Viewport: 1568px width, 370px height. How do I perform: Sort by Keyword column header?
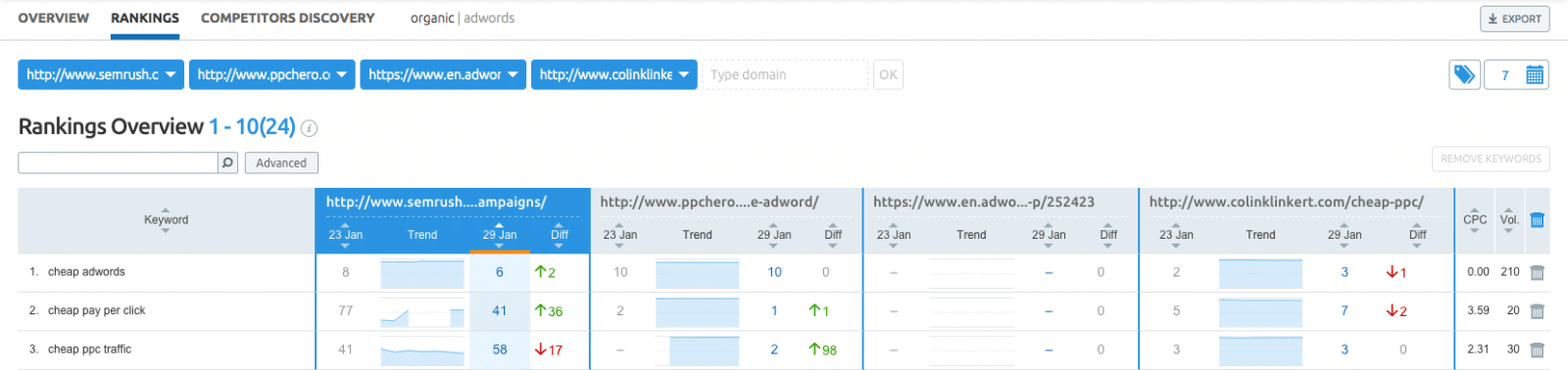point(166,220)
